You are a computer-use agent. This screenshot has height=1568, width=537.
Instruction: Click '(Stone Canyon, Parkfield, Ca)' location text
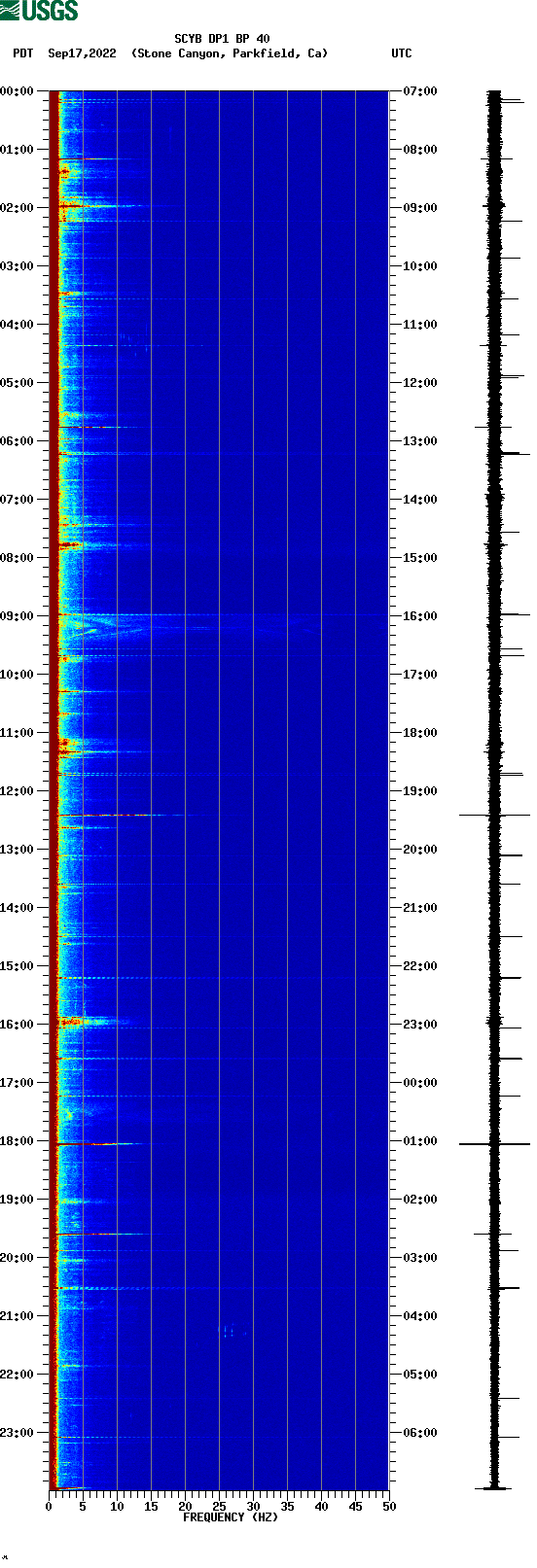click(x=230, y=53)
